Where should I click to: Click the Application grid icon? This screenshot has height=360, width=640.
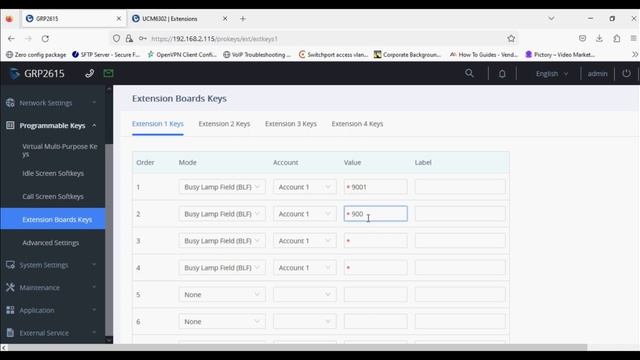pyautogui.click(x=10, y=310)
